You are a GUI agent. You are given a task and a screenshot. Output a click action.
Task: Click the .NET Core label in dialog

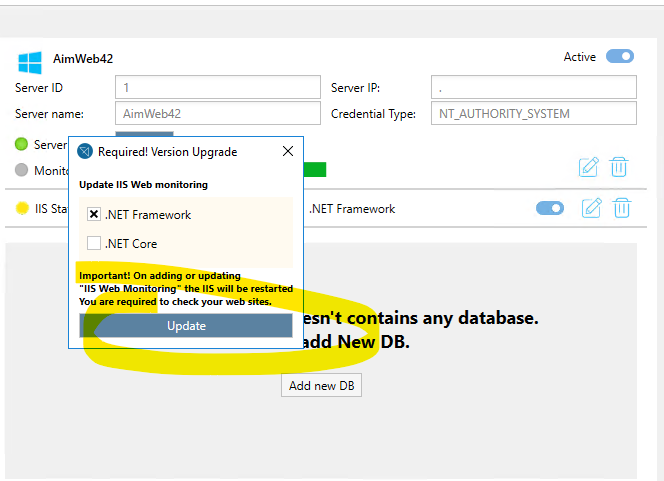(x=131, y=244)
